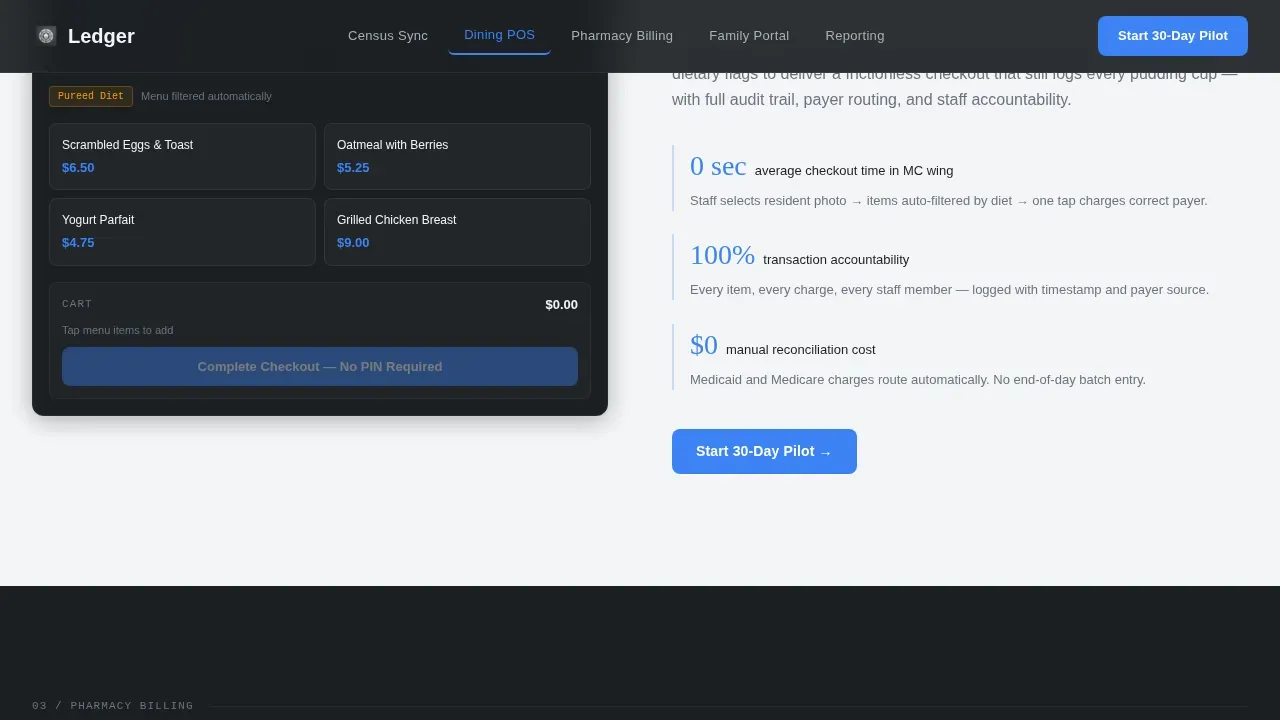1280x720 pixels.
Task: Click the Pureed Diet badge
Action: click(91, 96)
